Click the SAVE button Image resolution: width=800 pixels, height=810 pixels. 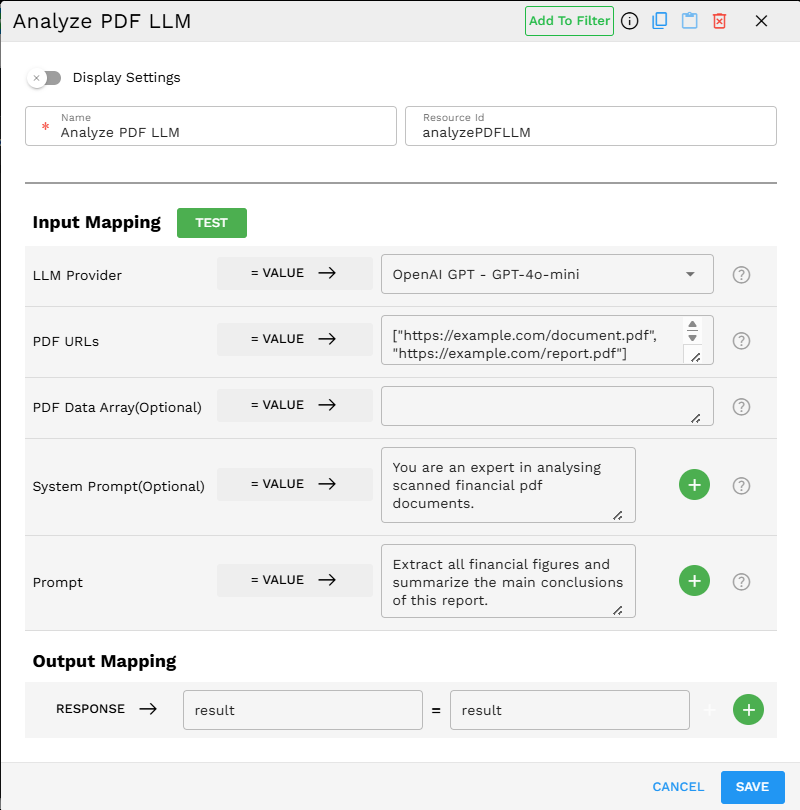[x=752, y=787]
